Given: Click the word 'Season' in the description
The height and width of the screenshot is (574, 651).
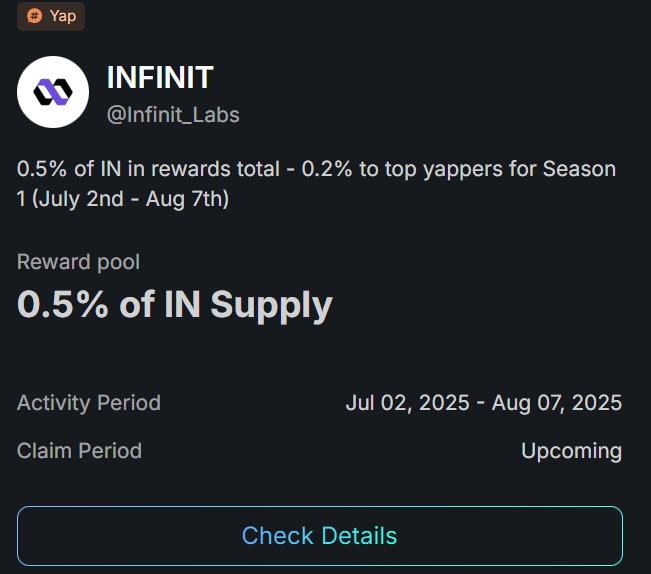Looking at the screenshot, I should click(579, 169).
